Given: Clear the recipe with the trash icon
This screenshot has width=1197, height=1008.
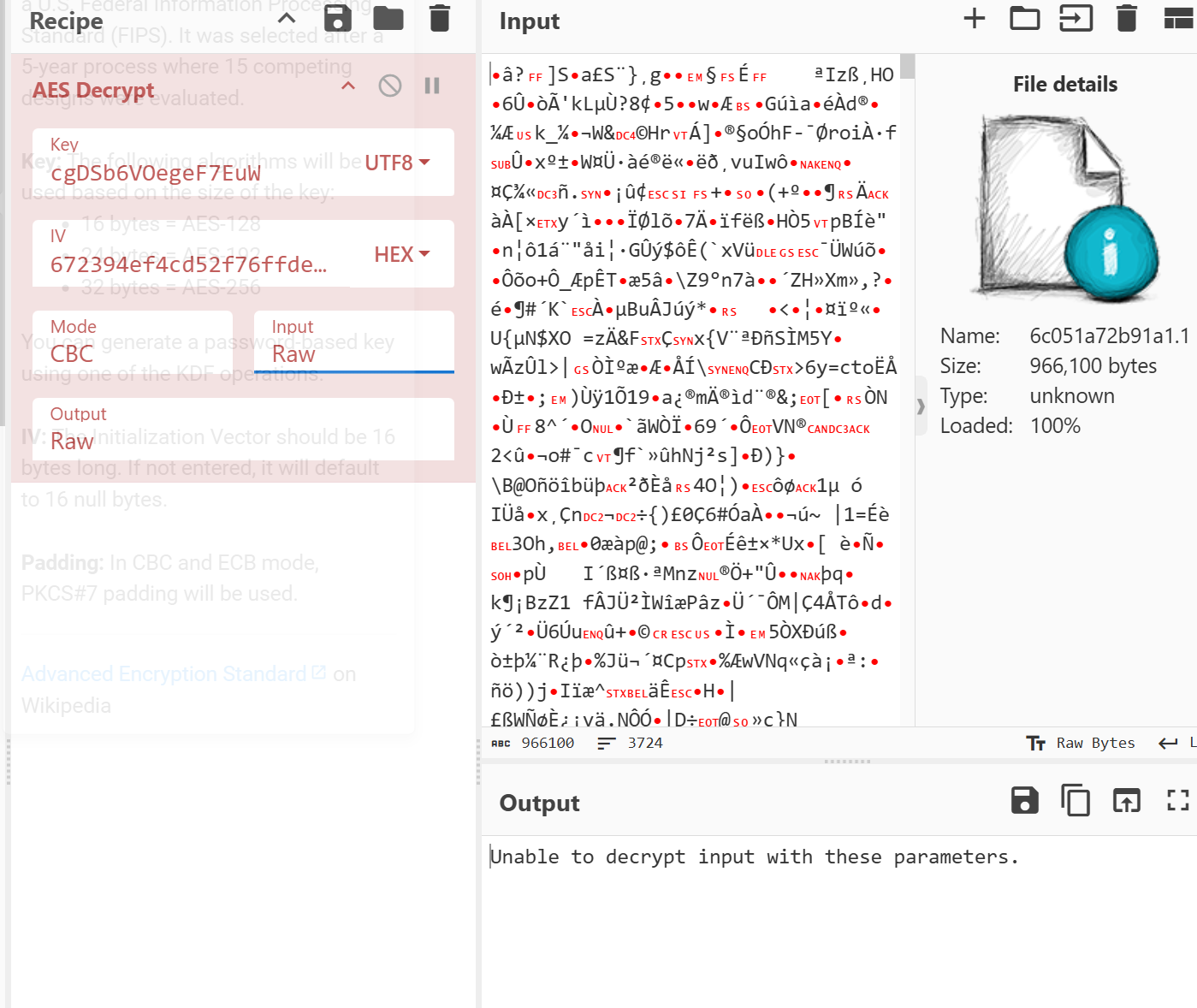Looking at the screenshot, I should 440,18.
